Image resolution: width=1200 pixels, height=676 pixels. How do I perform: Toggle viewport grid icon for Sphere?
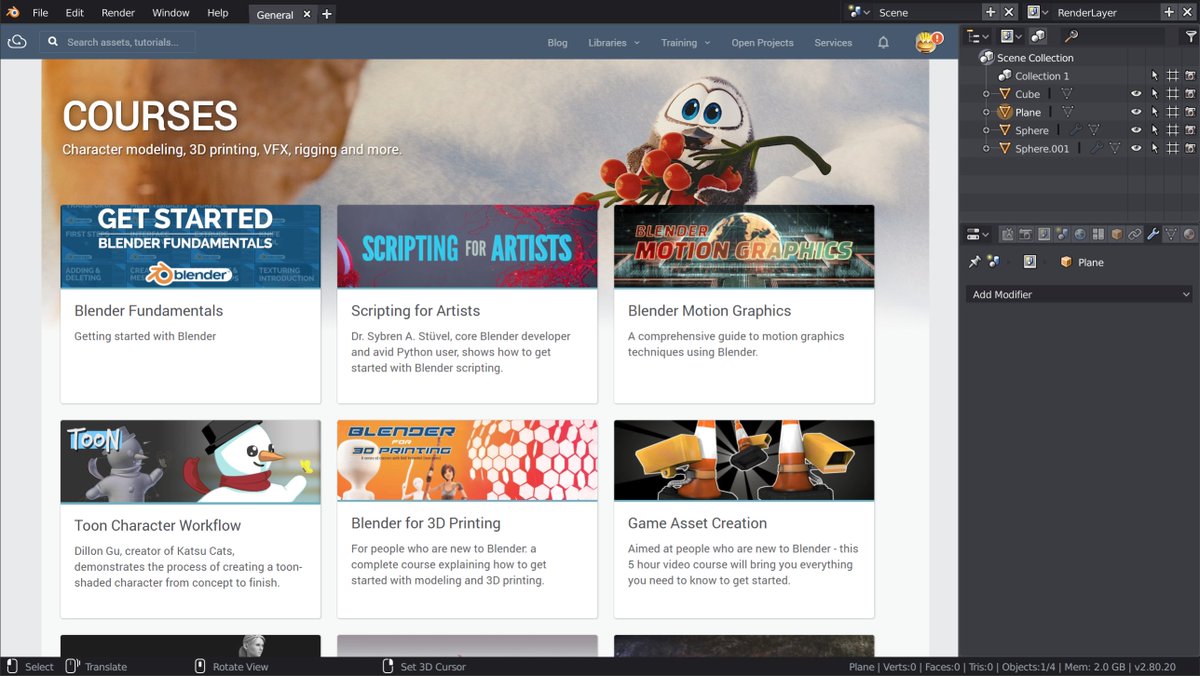[1172, 130]
